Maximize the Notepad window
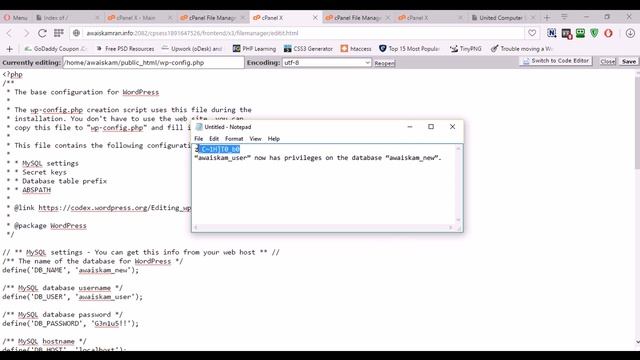640x360 pixels. coord(431,127)
